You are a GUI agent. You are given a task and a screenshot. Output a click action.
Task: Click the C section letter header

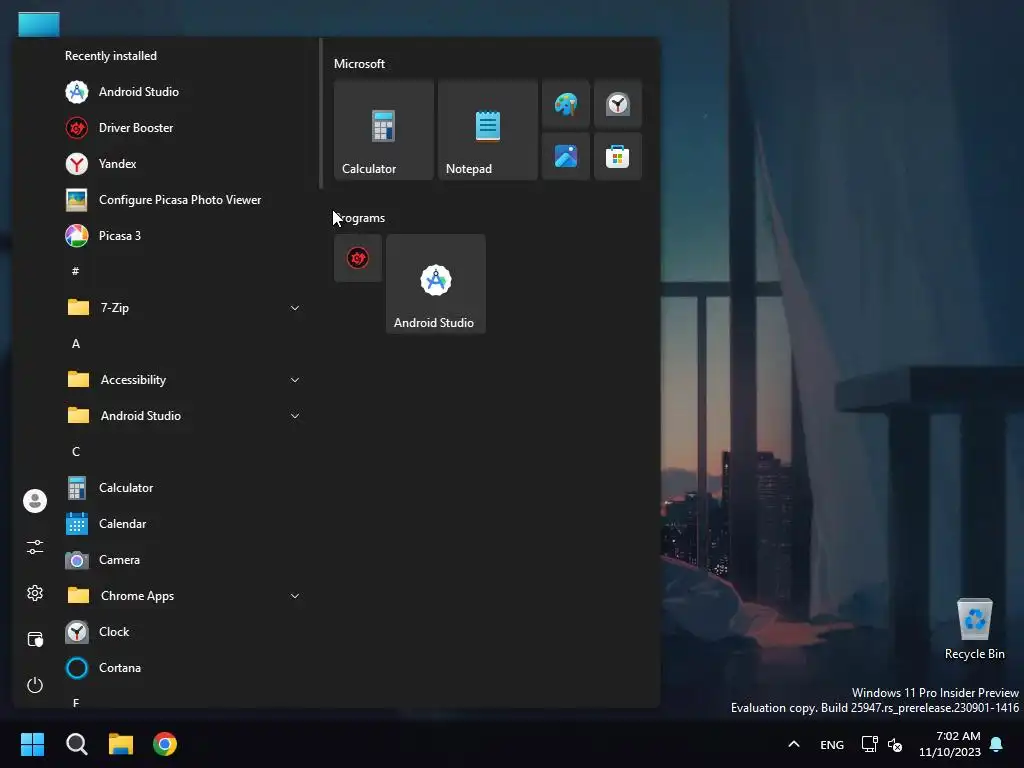click(x=76, y=451)
